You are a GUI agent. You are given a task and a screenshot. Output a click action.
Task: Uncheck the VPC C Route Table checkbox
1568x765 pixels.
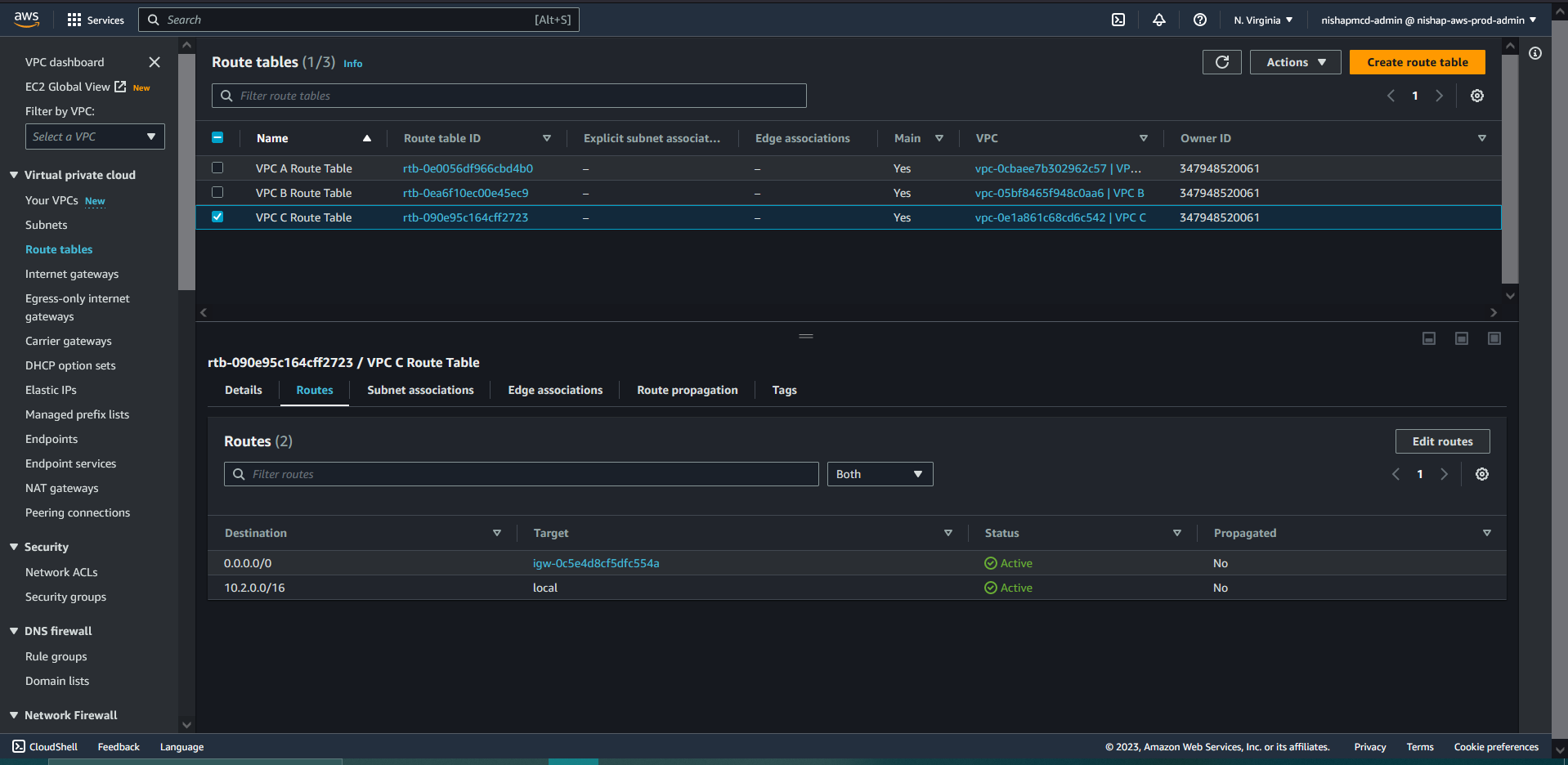[217, 217]
